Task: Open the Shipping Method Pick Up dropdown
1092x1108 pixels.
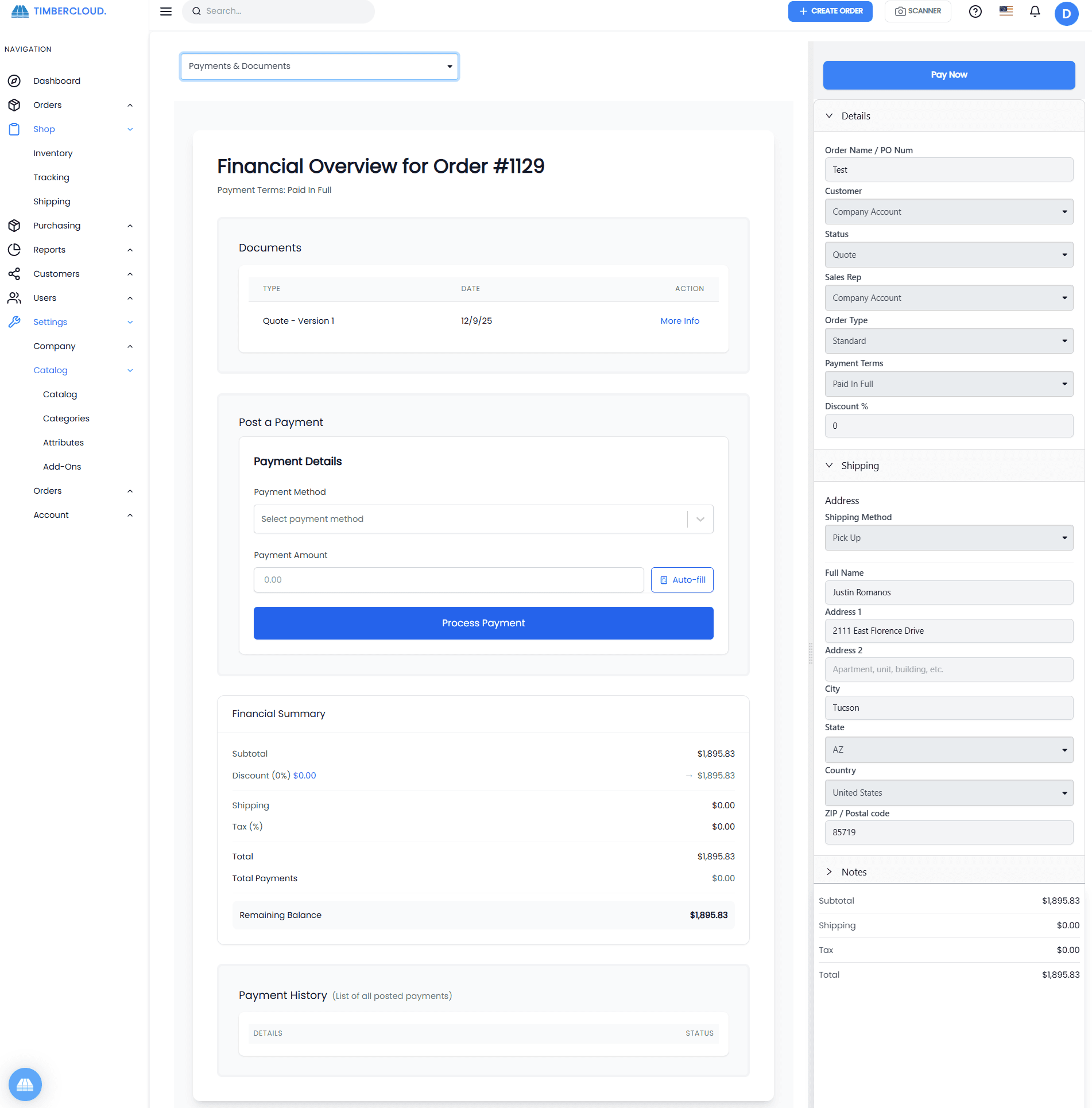Action: coord(948,537)
